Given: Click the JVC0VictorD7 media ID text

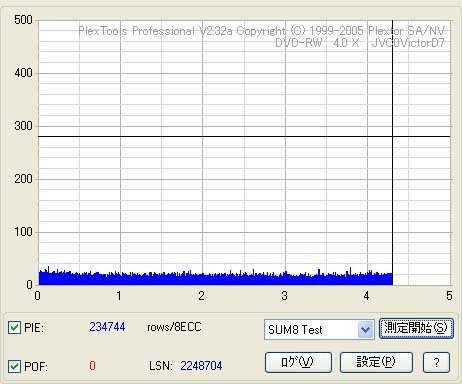Looking at the screenshot, I should click(x=408, y=43).
